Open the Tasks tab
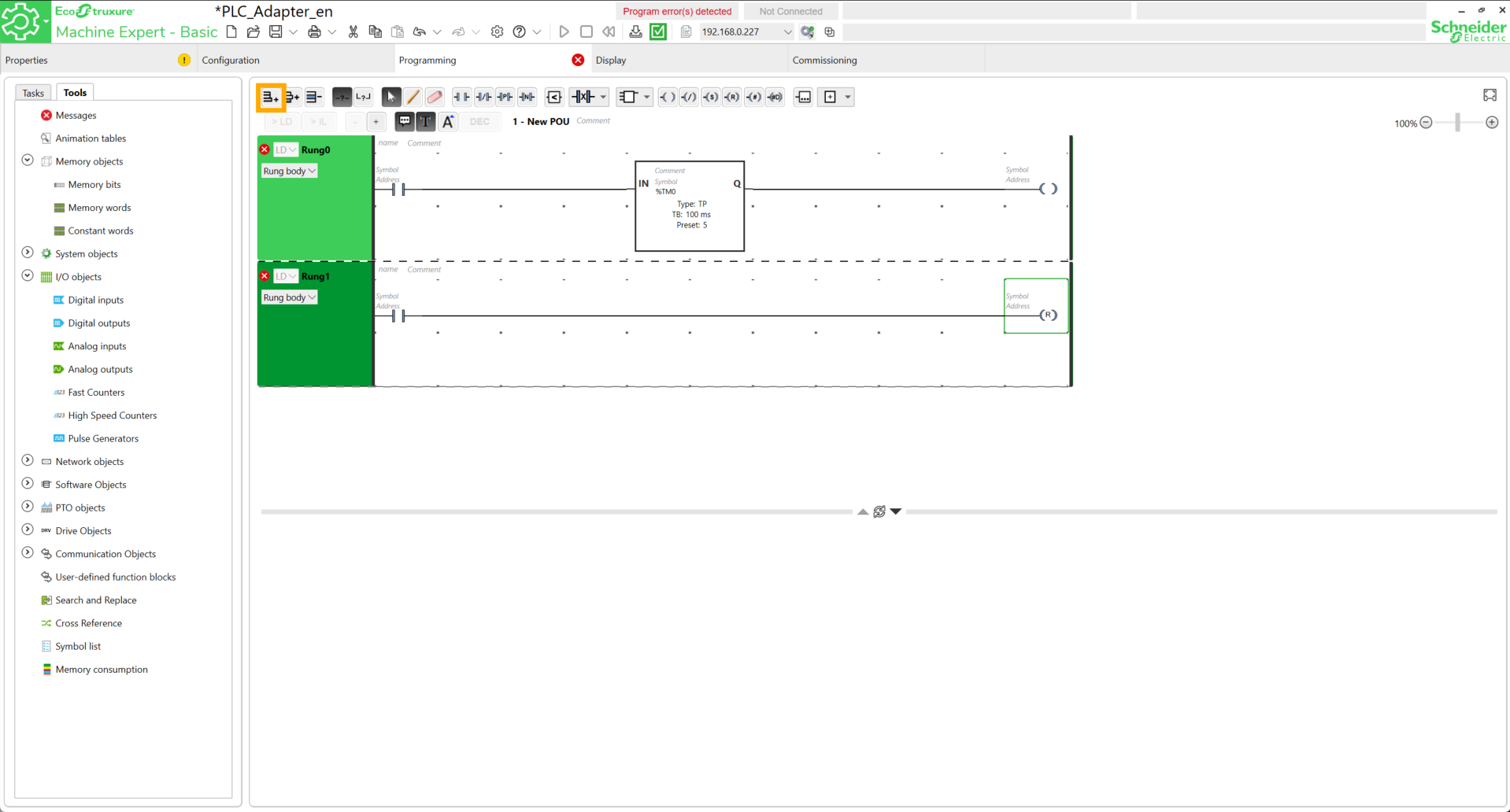The height and width of the screenshot is (812, 1510). [33, 93]
